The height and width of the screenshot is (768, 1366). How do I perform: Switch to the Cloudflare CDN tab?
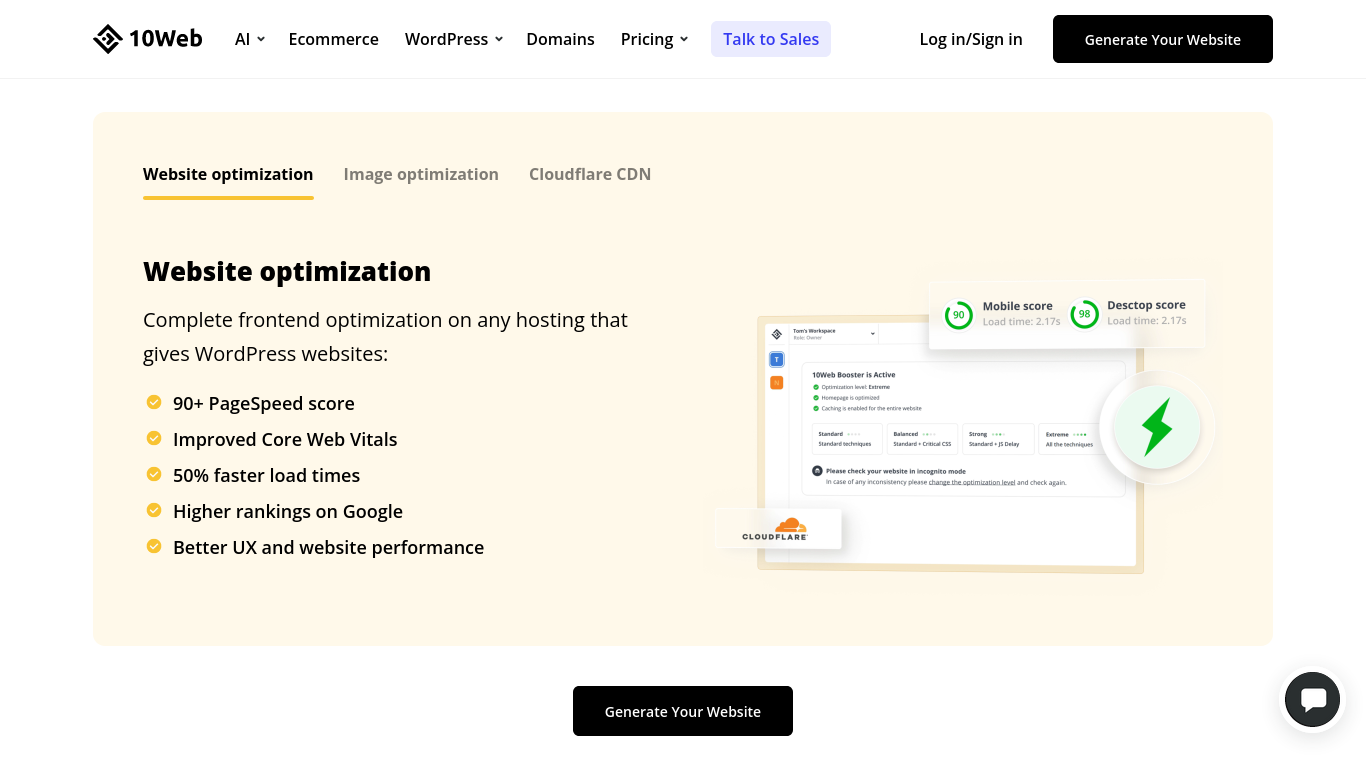(x=590, y=174)
